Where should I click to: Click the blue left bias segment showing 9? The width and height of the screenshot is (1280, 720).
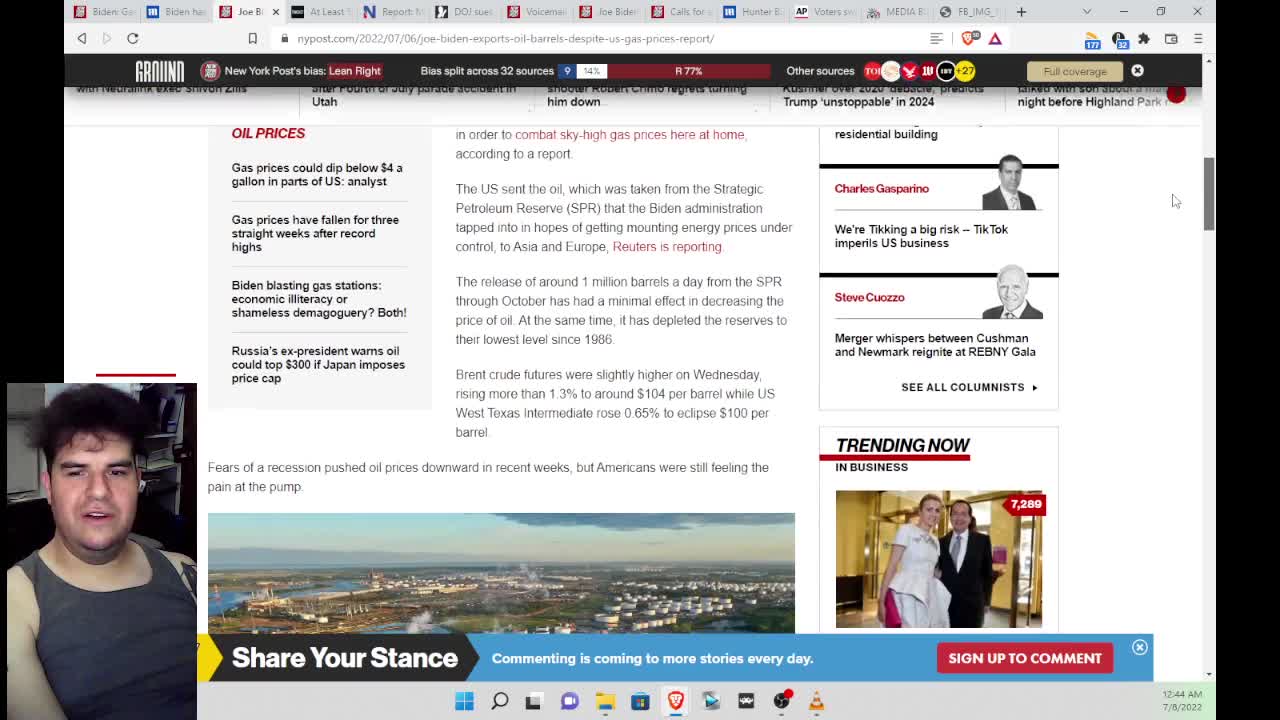(567, 71)
